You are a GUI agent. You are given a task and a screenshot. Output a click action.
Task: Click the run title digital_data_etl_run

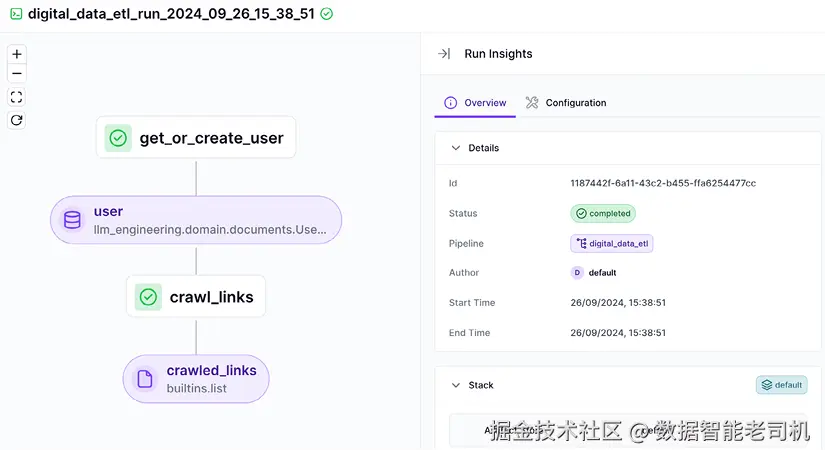(171, 14)
